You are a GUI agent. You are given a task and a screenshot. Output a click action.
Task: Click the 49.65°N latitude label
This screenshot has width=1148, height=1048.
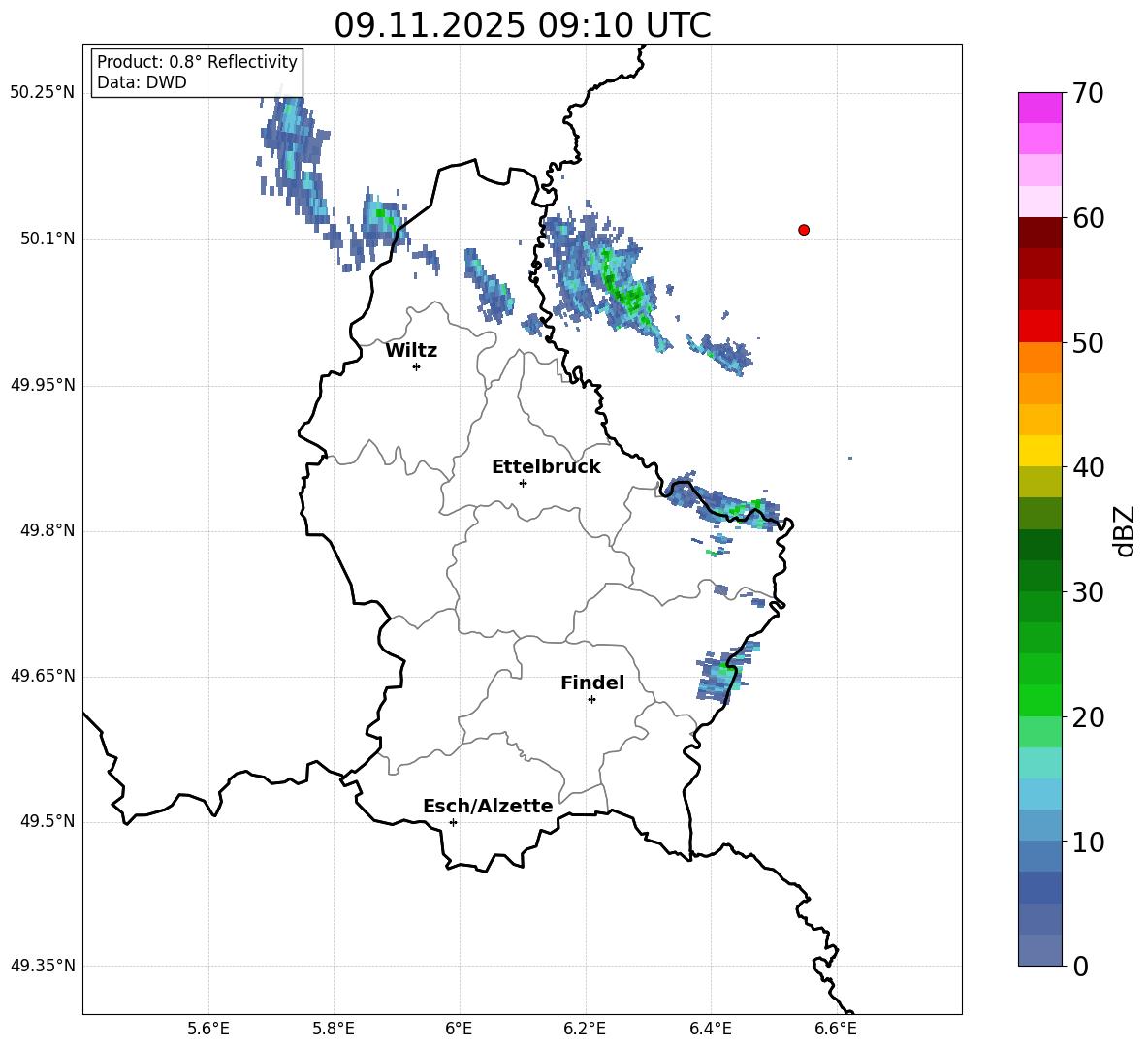coord(43,676)
